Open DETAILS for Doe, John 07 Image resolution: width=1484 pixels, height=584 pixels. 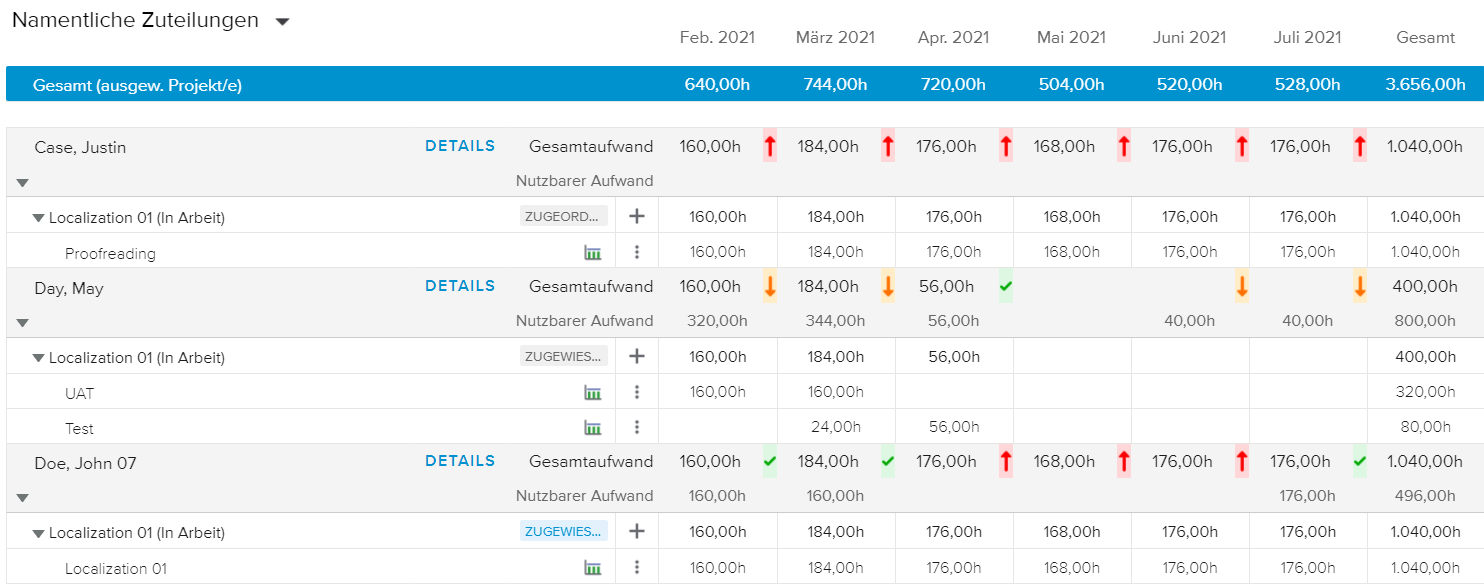[460, 461]
